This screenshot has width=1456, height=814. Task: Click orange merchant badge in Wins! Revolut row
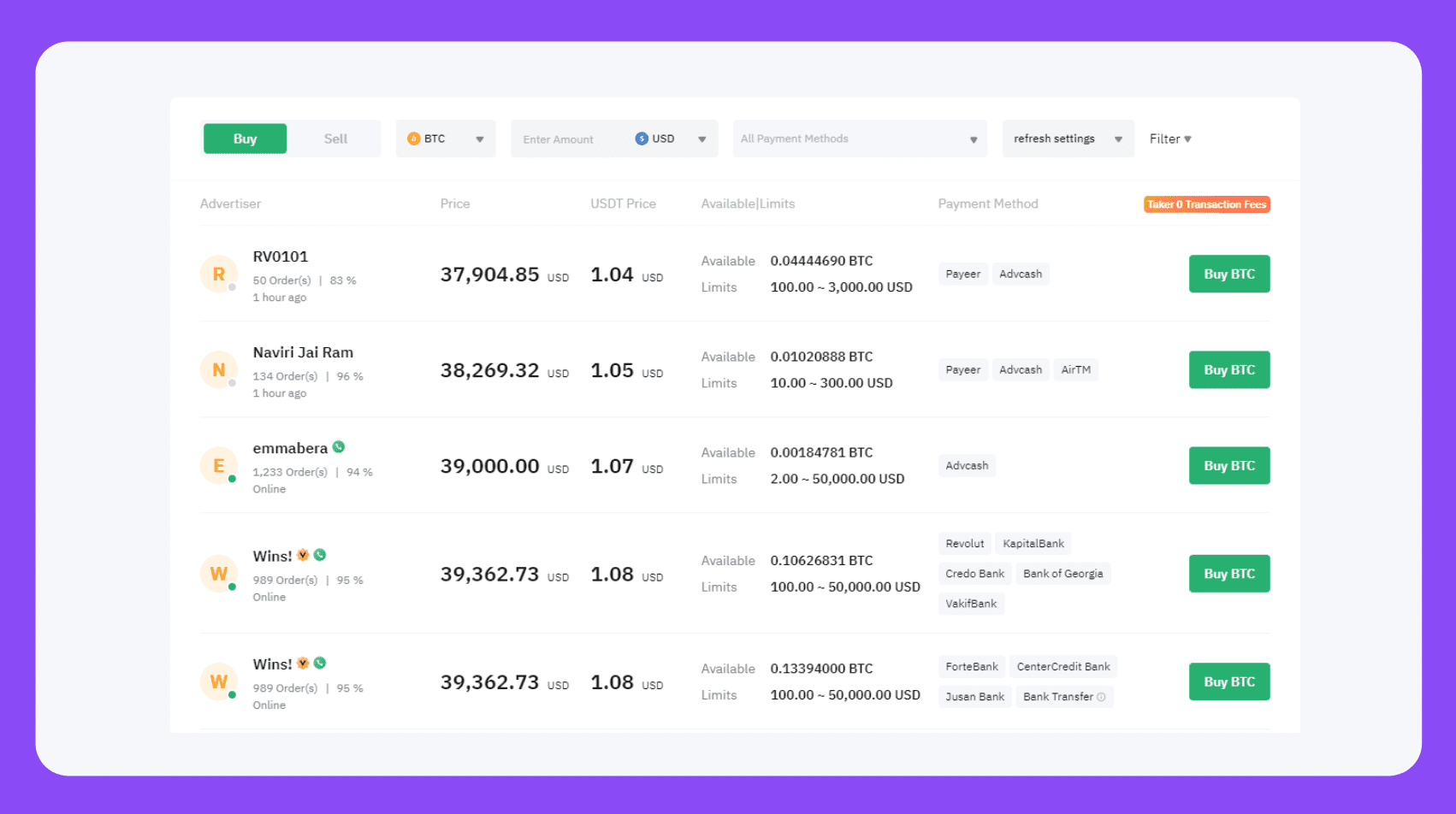tap(303, 555)
